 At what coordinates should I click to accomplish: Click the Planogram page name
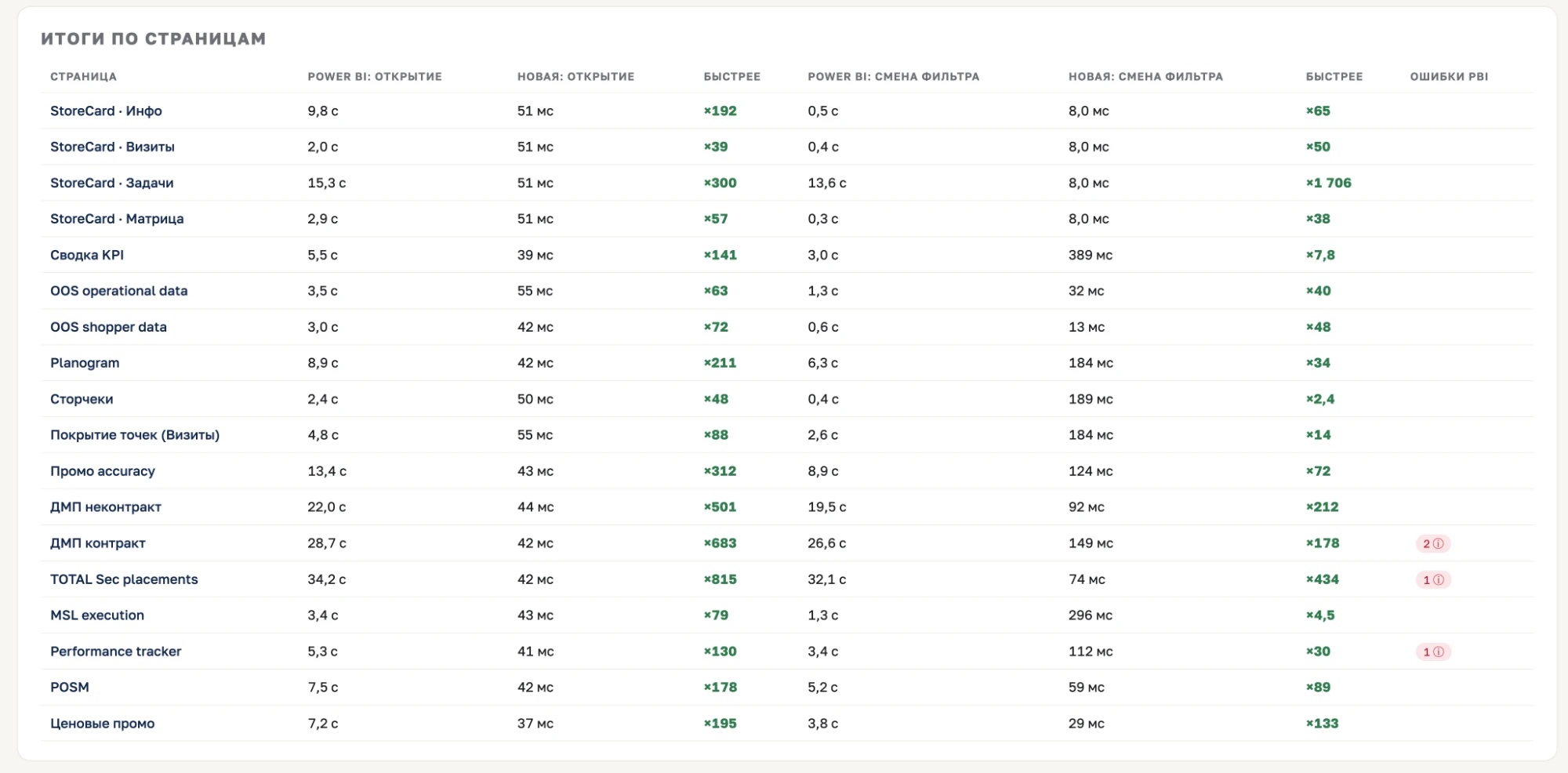click(85, 363)
